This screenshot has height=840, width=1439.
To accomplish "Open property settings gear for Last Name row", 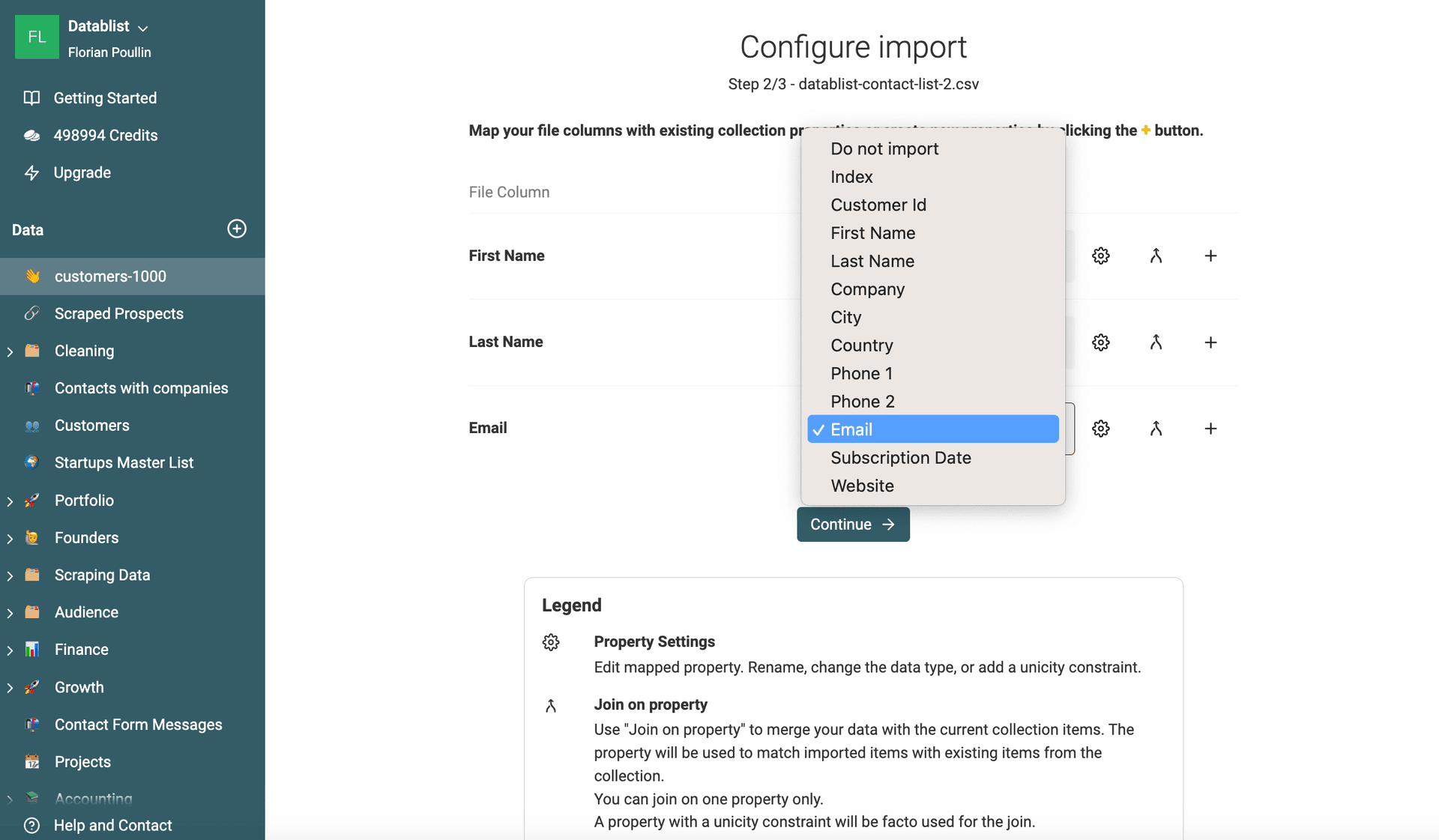I will click(1100, 342).
